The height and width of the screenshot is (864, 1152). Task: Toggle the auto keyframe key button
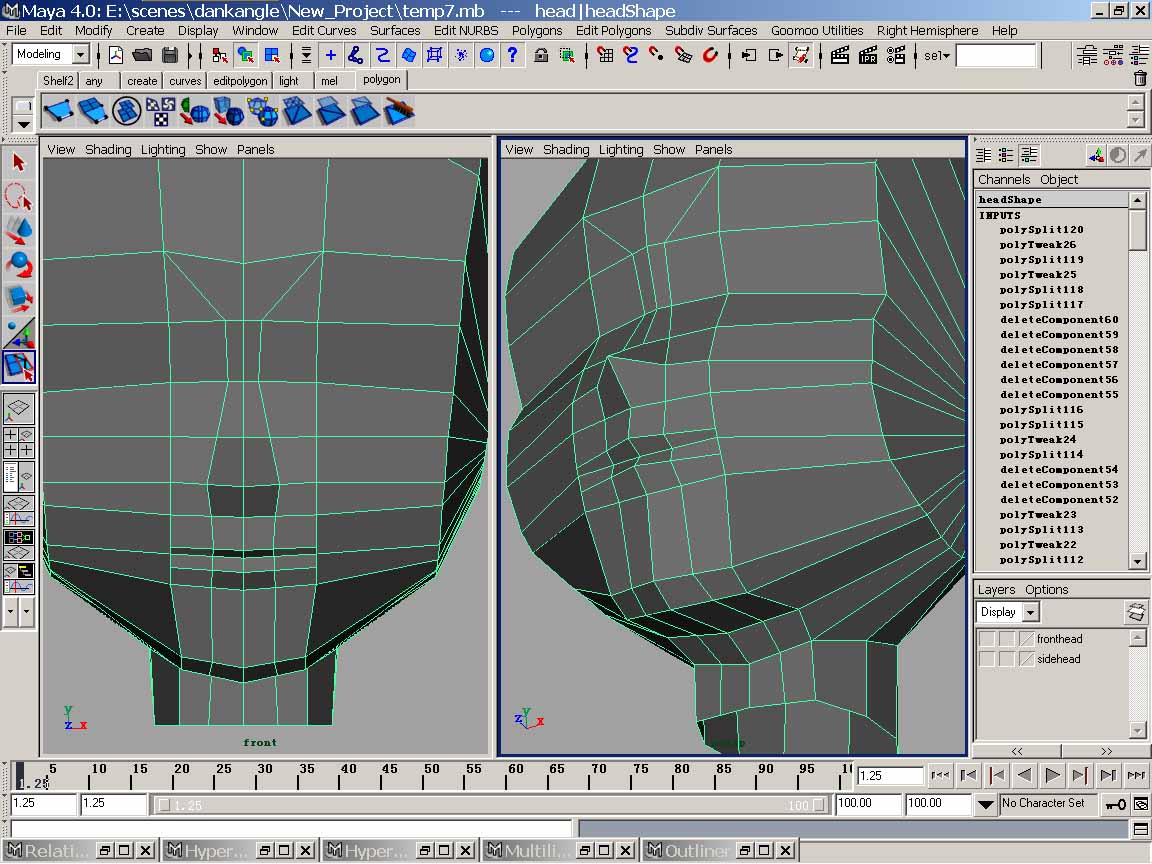tap(1114, 804)
